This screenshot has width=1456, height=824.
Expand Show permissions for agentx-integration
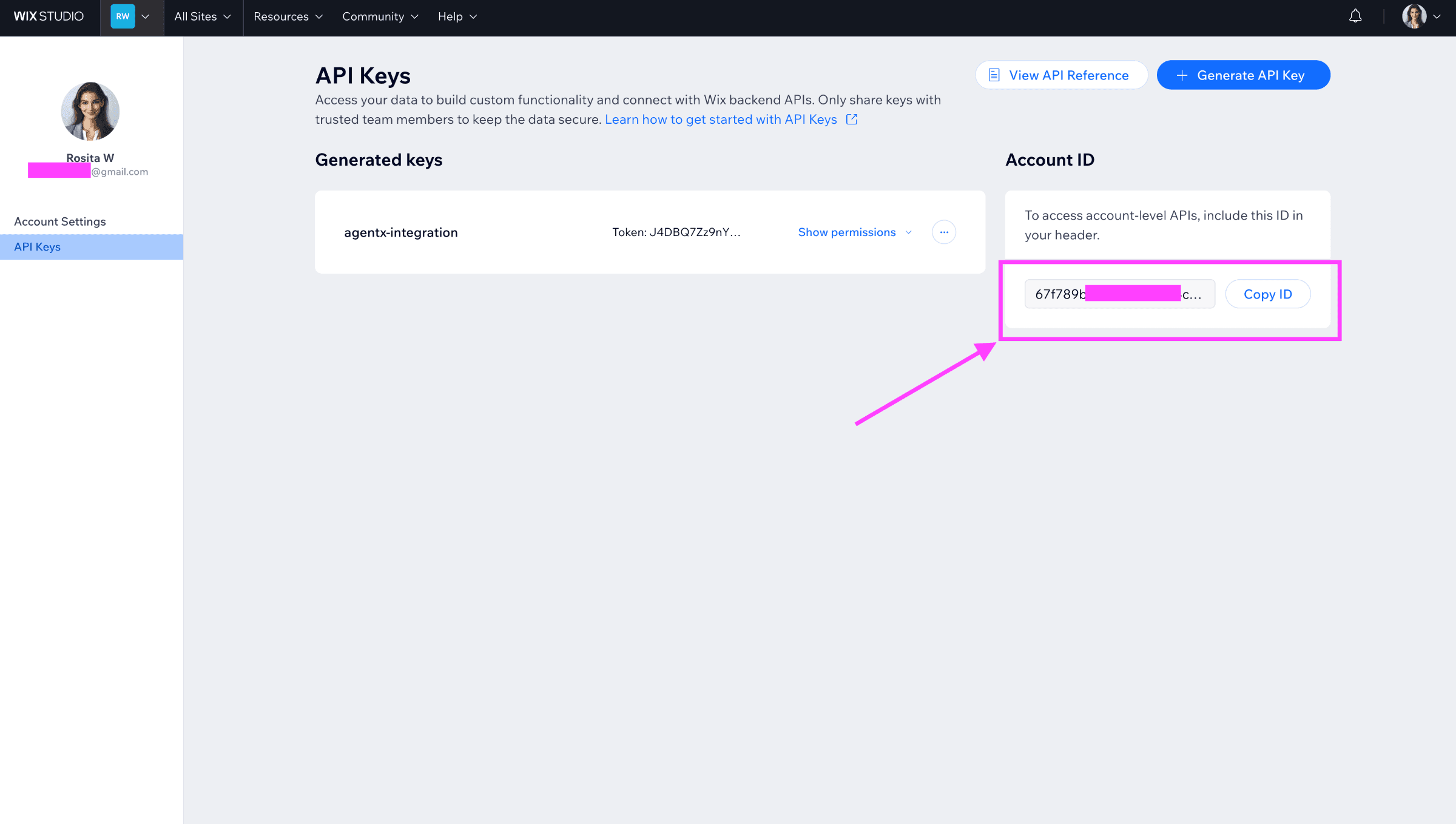point(855,232)
